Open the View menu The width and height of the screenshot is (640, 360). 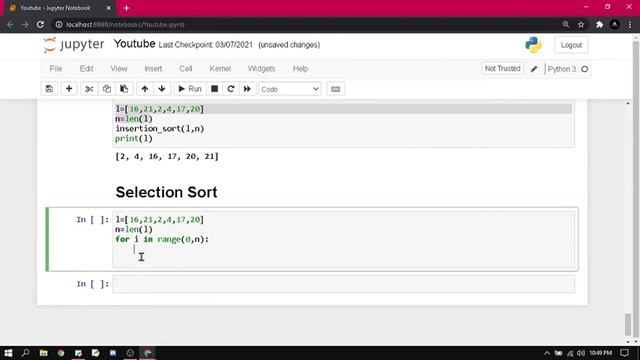coord(119,69)
